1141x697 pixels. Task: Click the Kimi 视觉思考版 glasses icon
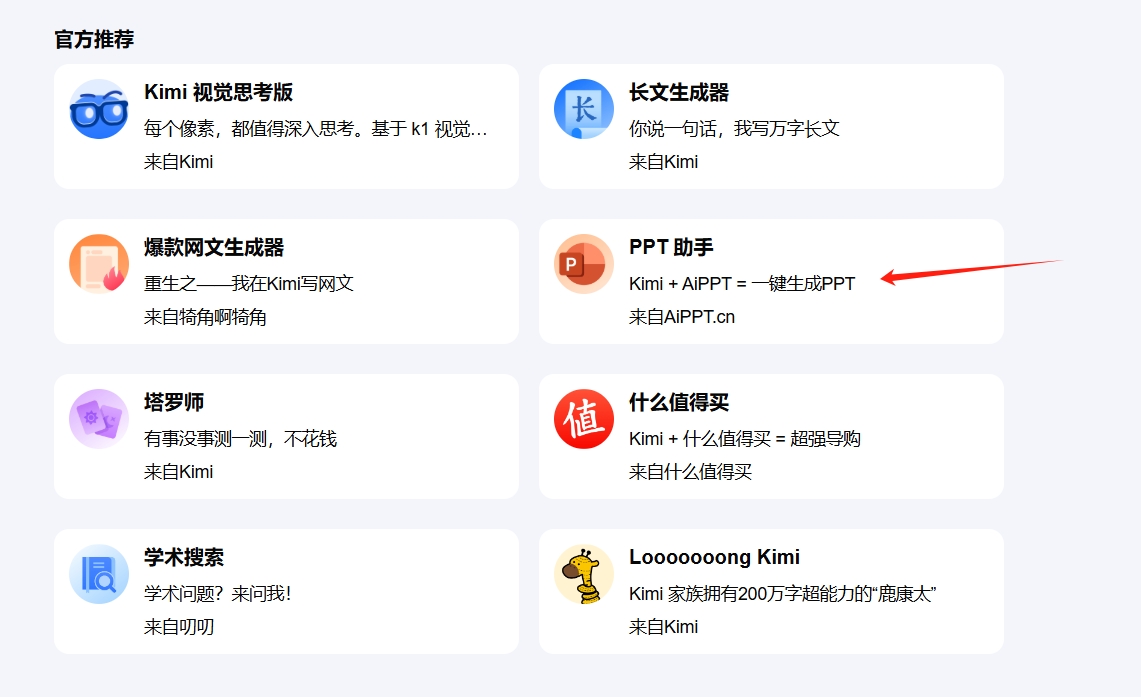[x=99, y=109]
